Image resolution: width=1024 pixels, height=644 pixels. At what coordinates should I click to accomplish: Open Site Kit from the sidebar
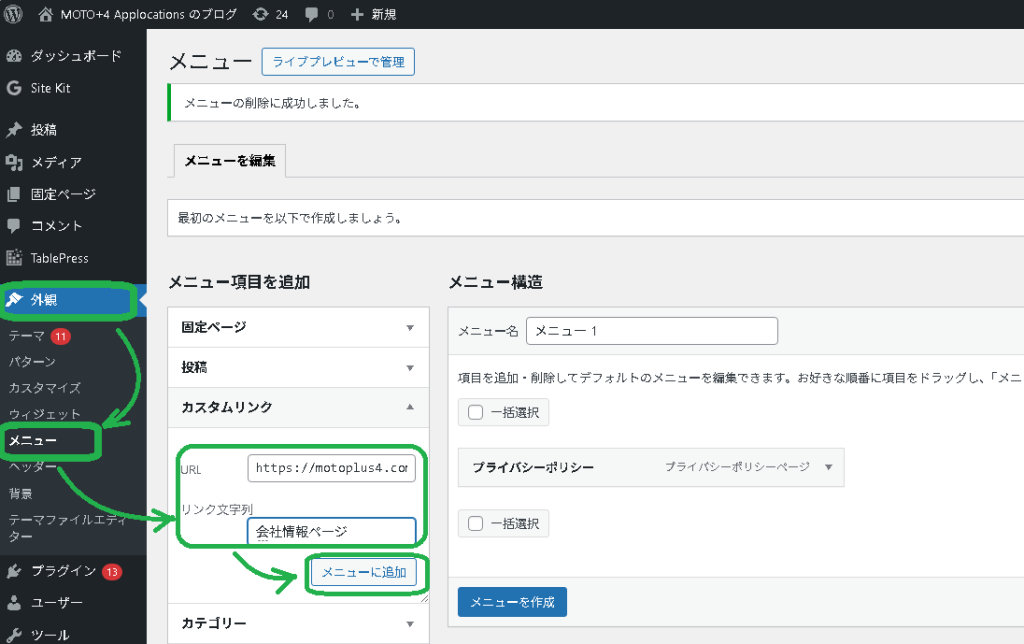(50, 88)
